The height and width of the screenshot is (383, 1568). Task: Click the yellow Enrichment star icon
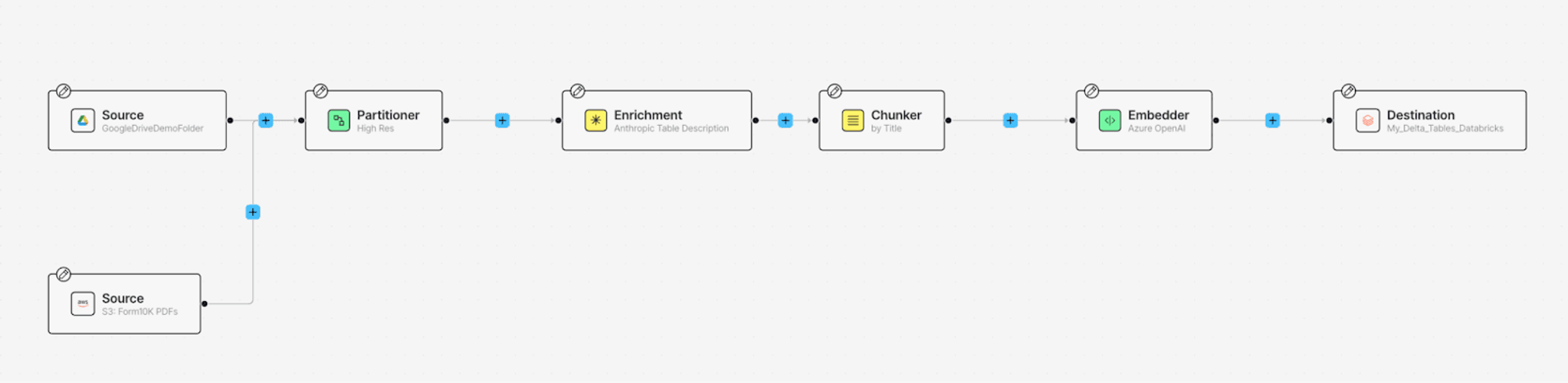point(595,120)
